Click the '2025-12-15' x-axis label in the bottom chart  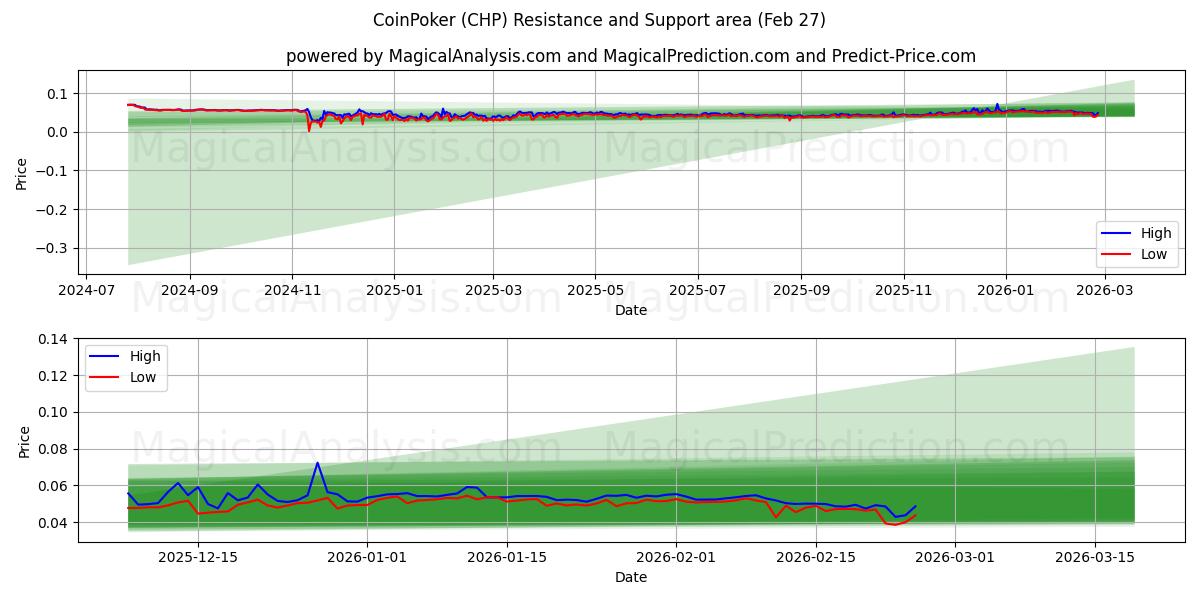click(x=197, y=556)
